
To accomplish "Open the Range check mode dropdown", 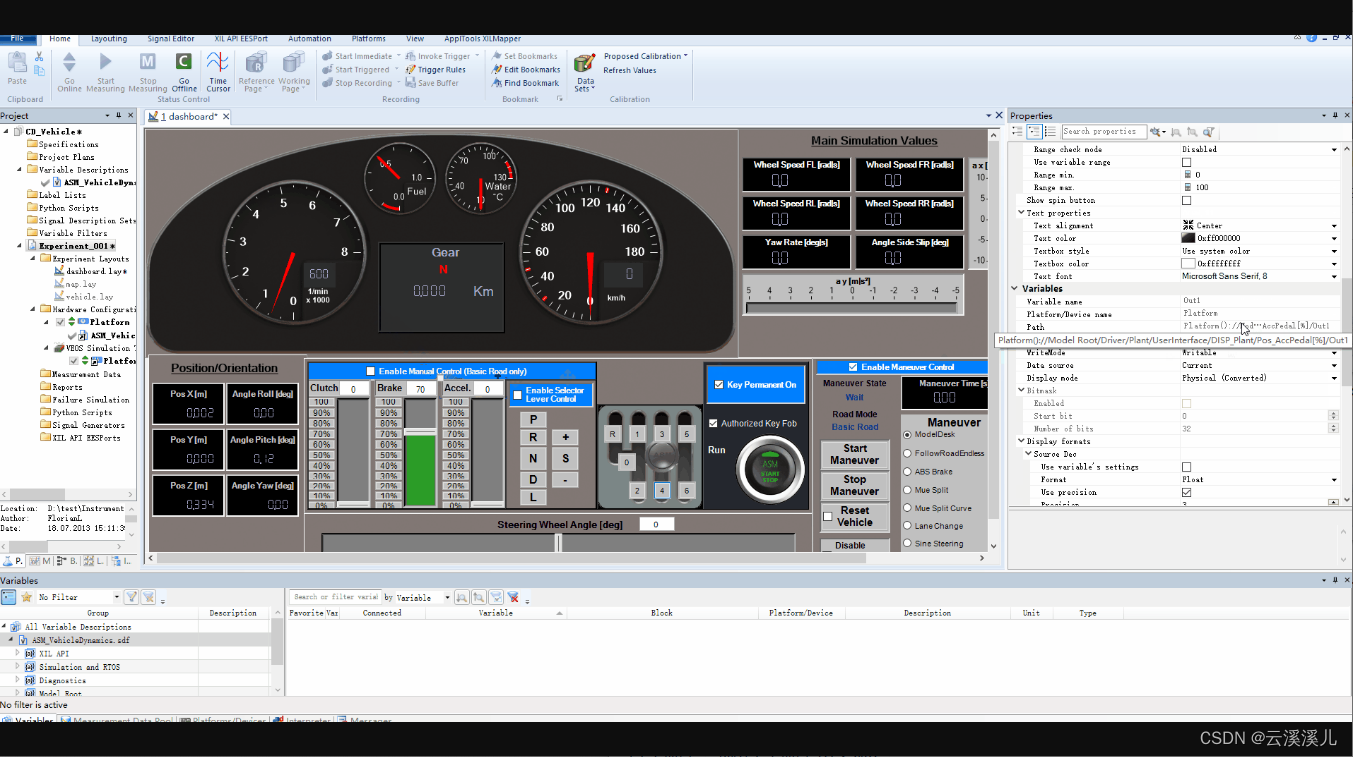I will click(x=1334, y=149).
